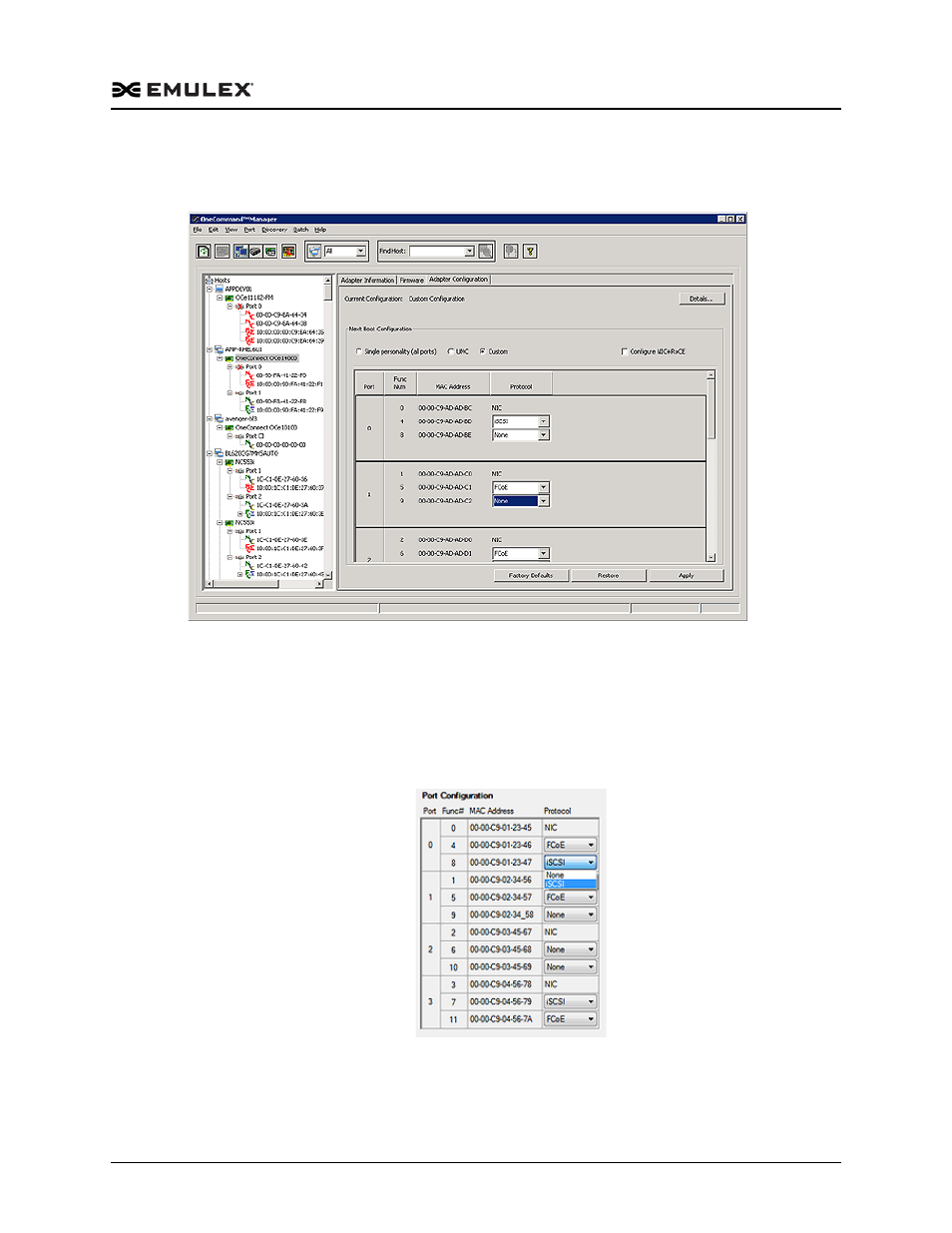
Task: Switch to the Firmware tab
Action: click(412, 281)
